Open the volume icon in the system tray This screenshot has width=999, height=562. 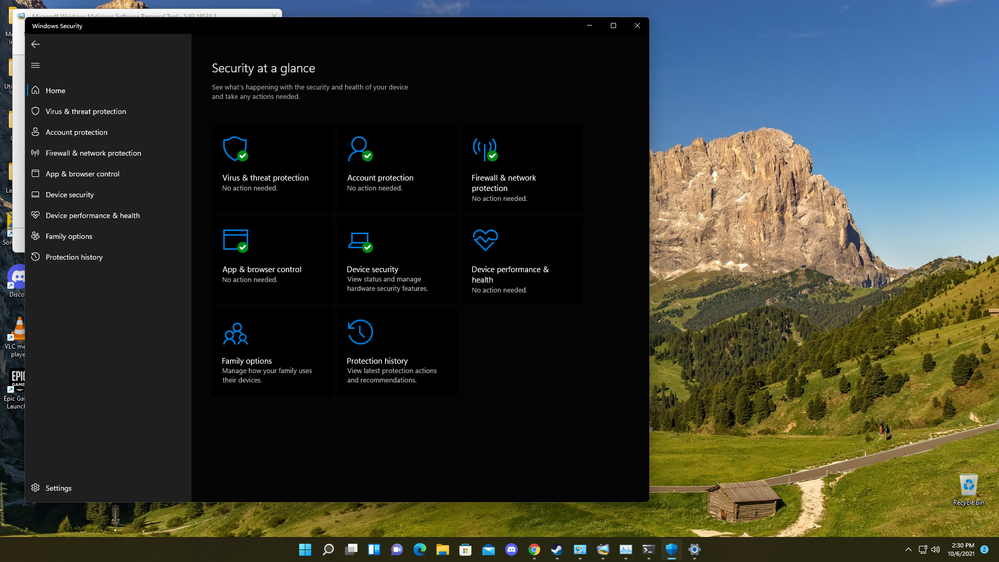click(x=936, y=549)
